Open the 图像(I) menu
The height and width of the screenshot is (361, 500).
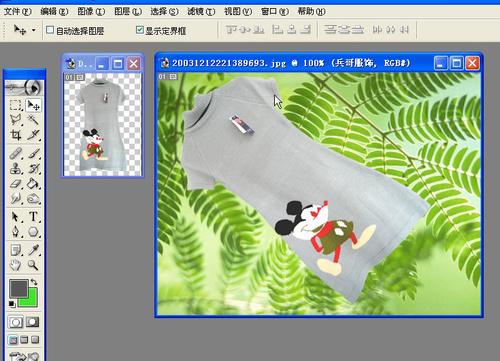pyautogui.click(x=91, y=12)
